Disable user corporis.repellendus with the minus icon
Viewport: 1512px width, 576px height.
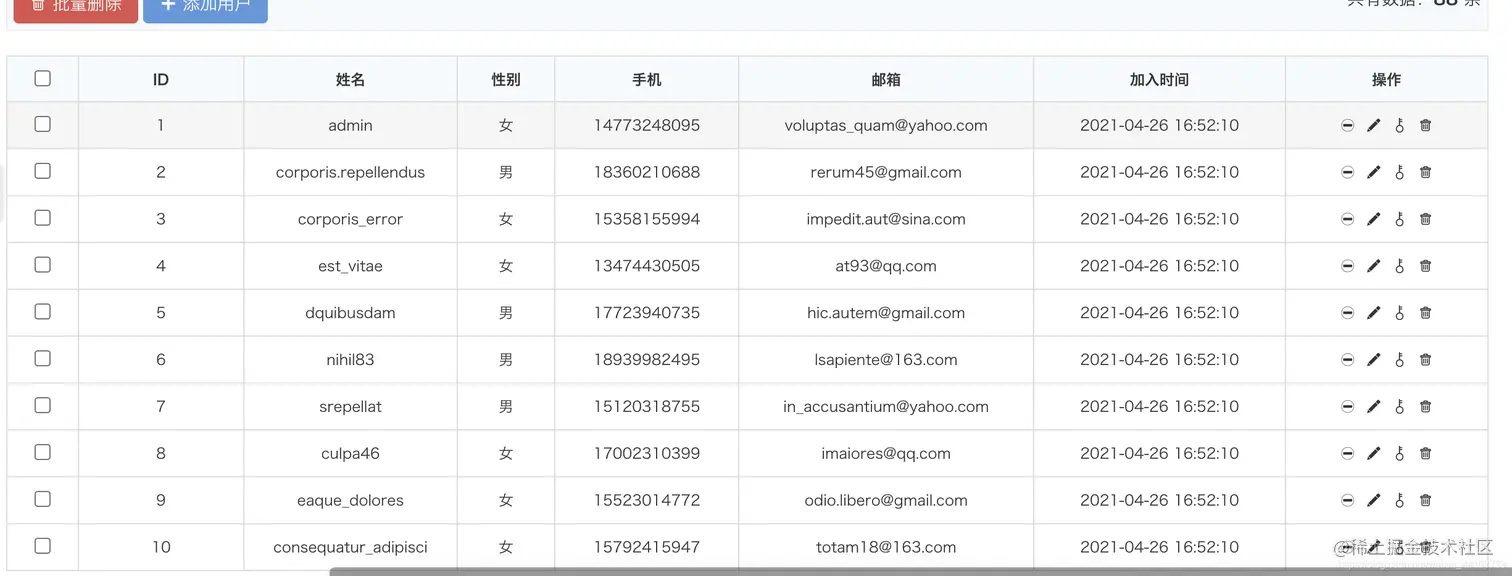[1347, 173]
